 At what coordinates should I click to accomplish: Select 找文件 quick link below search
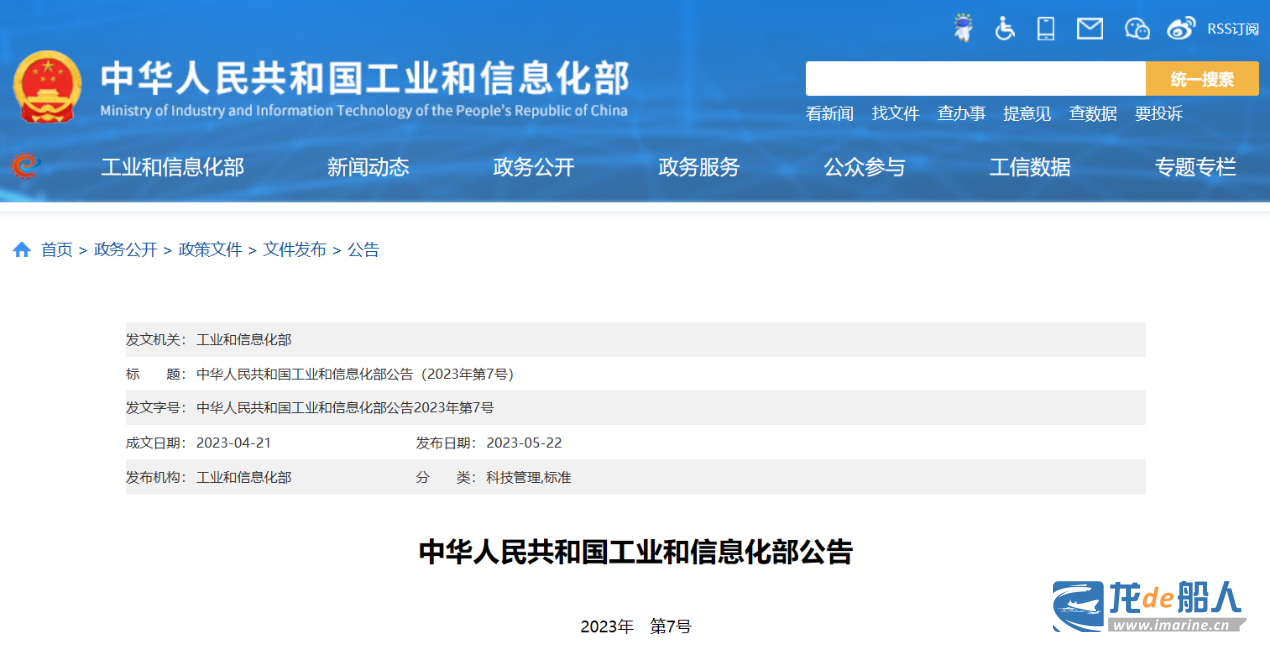895,114
